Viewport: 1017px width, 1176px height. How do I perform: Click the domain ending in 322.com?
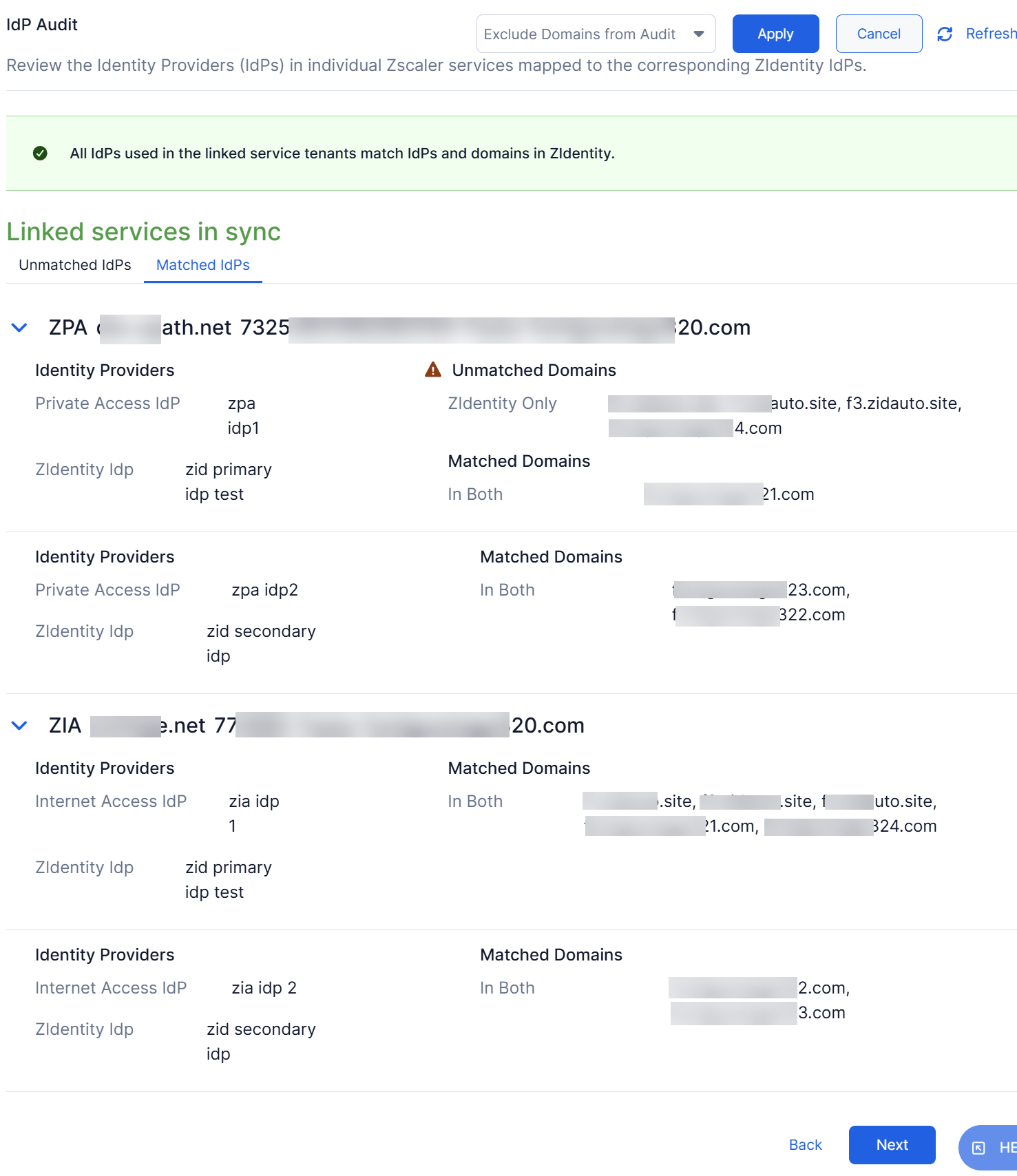pyautogui.click(x=758, y=615)
